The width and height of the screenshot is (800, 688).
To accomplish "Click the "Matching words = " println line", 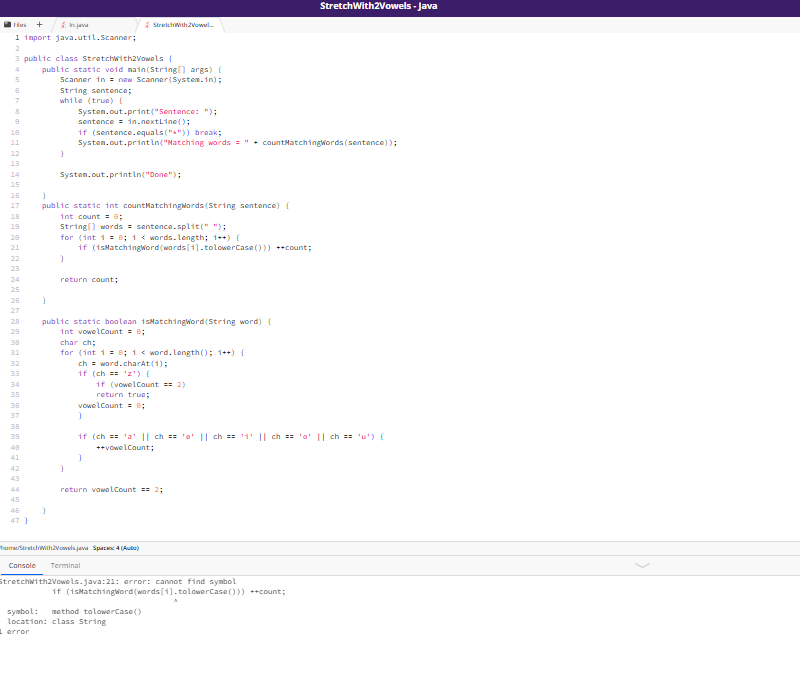I will point(238,142).
